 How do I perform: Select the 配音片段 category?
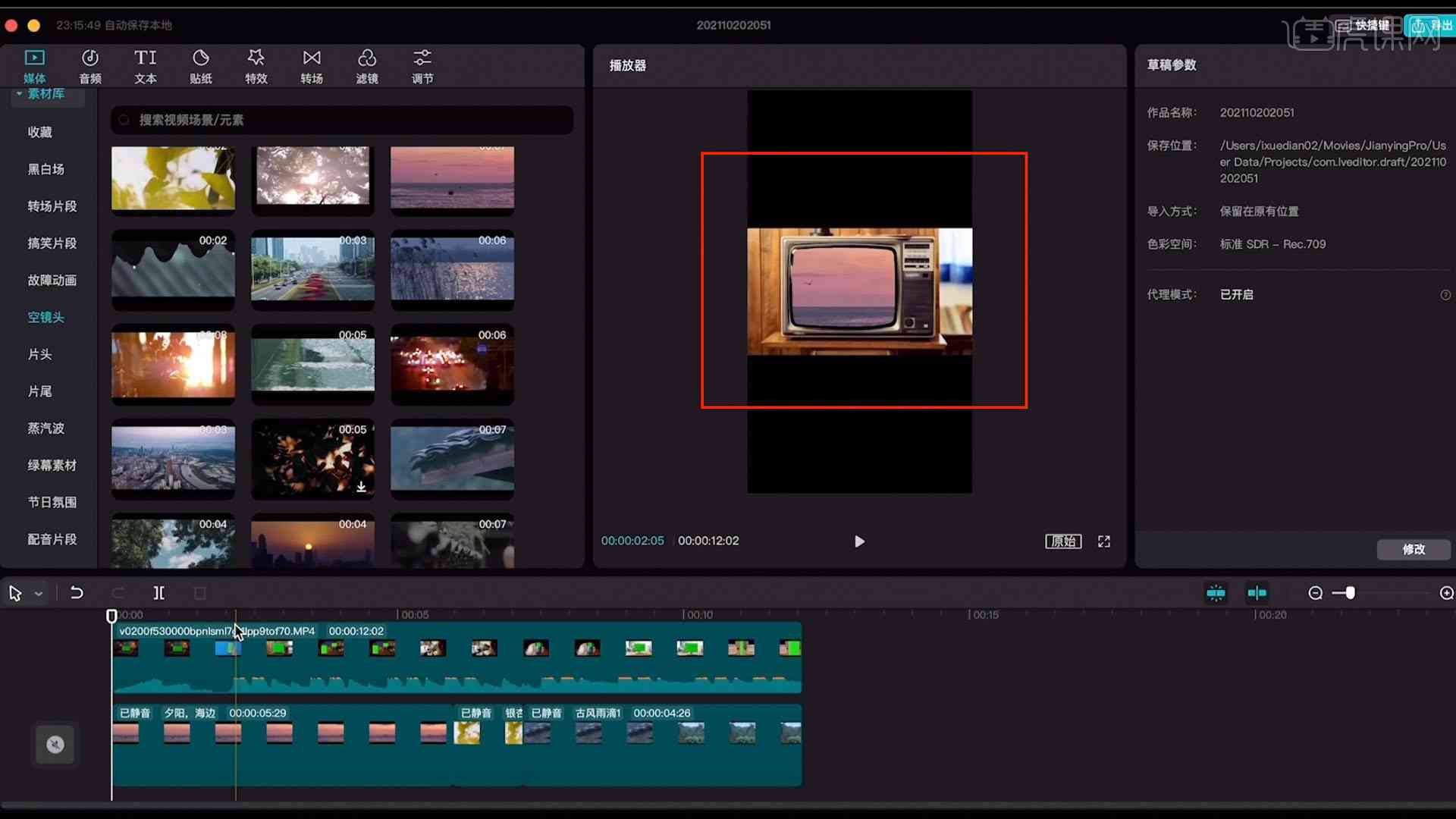pyautogui.click(x=52, y=540)
